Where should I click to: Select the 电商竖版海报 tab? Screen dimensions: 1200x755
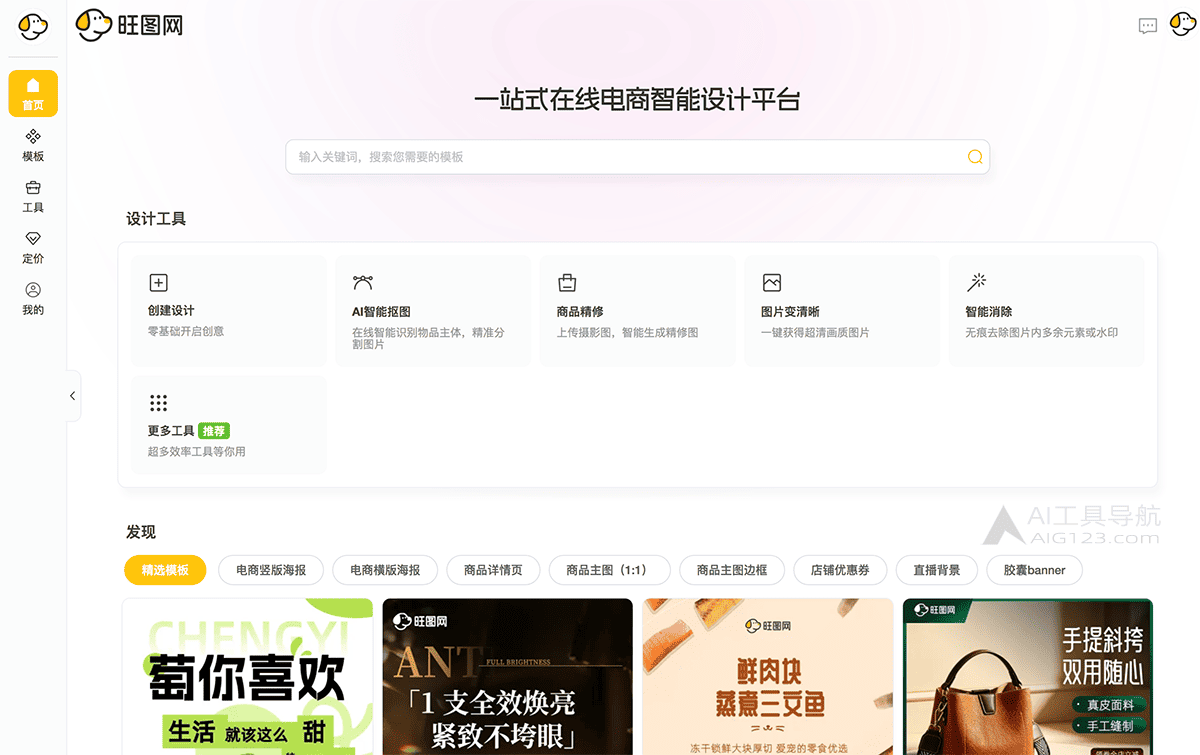(x=272, y=570)
